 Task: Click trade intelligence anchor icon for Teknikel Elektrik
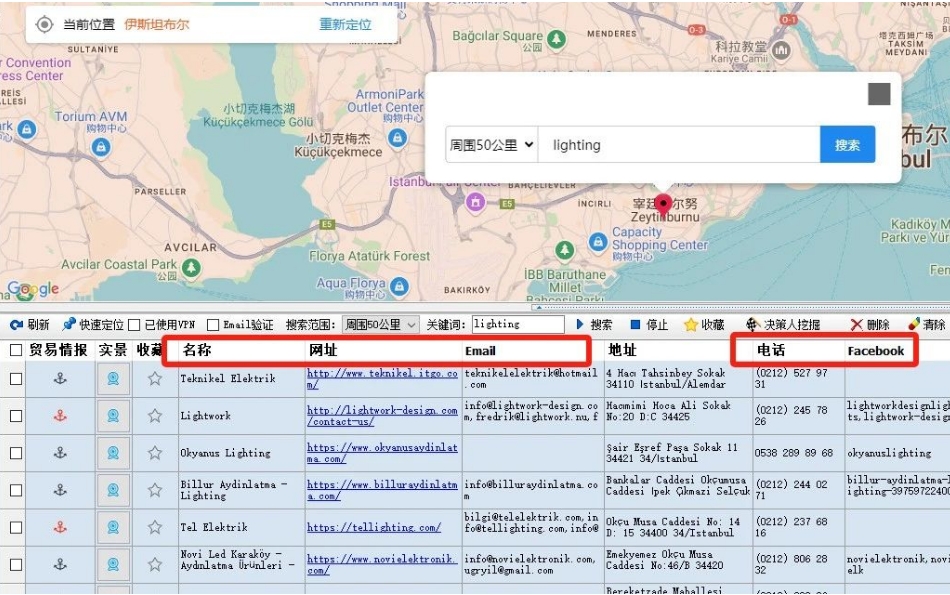60,379
